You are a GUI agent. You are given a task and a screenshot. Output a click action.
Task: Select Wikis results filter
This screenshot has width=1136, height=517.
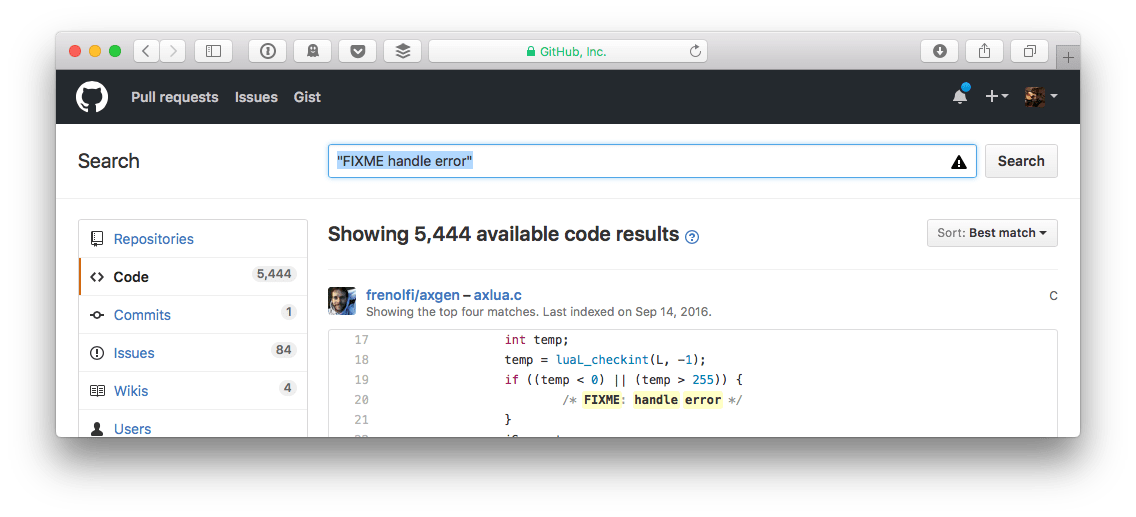[x=193, y=390]
